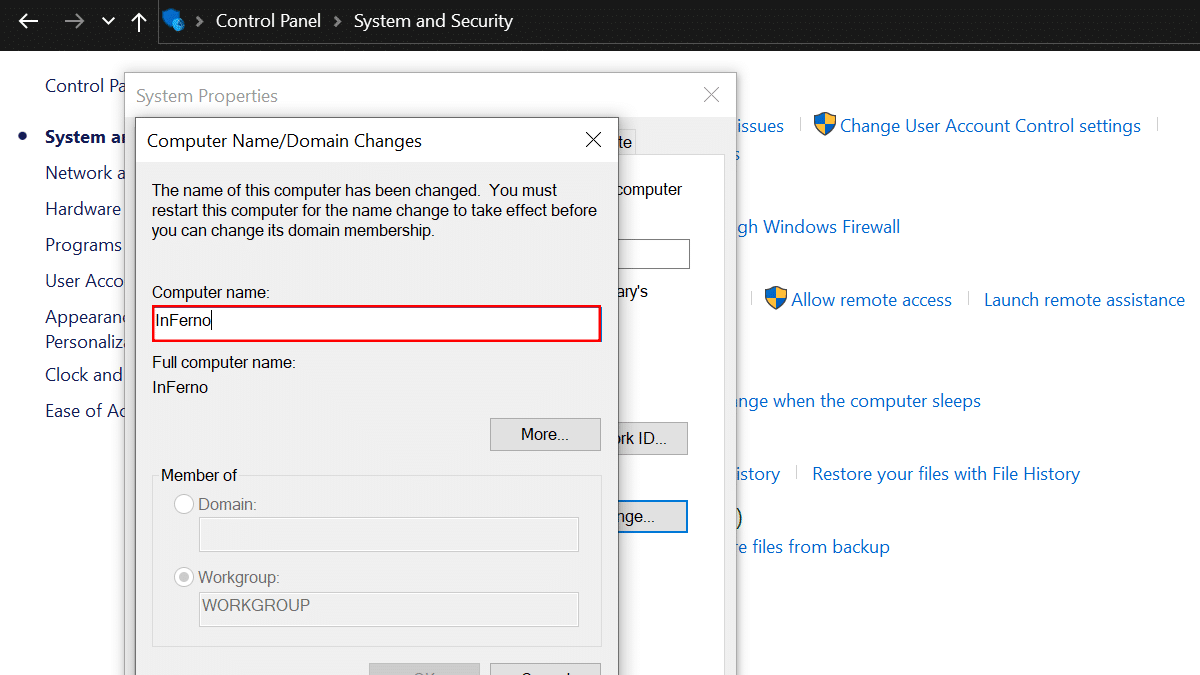Viewport: 1200px width, 675px height.
Task: Open the recent locations dropdown chevron
Action: (108, 21)
